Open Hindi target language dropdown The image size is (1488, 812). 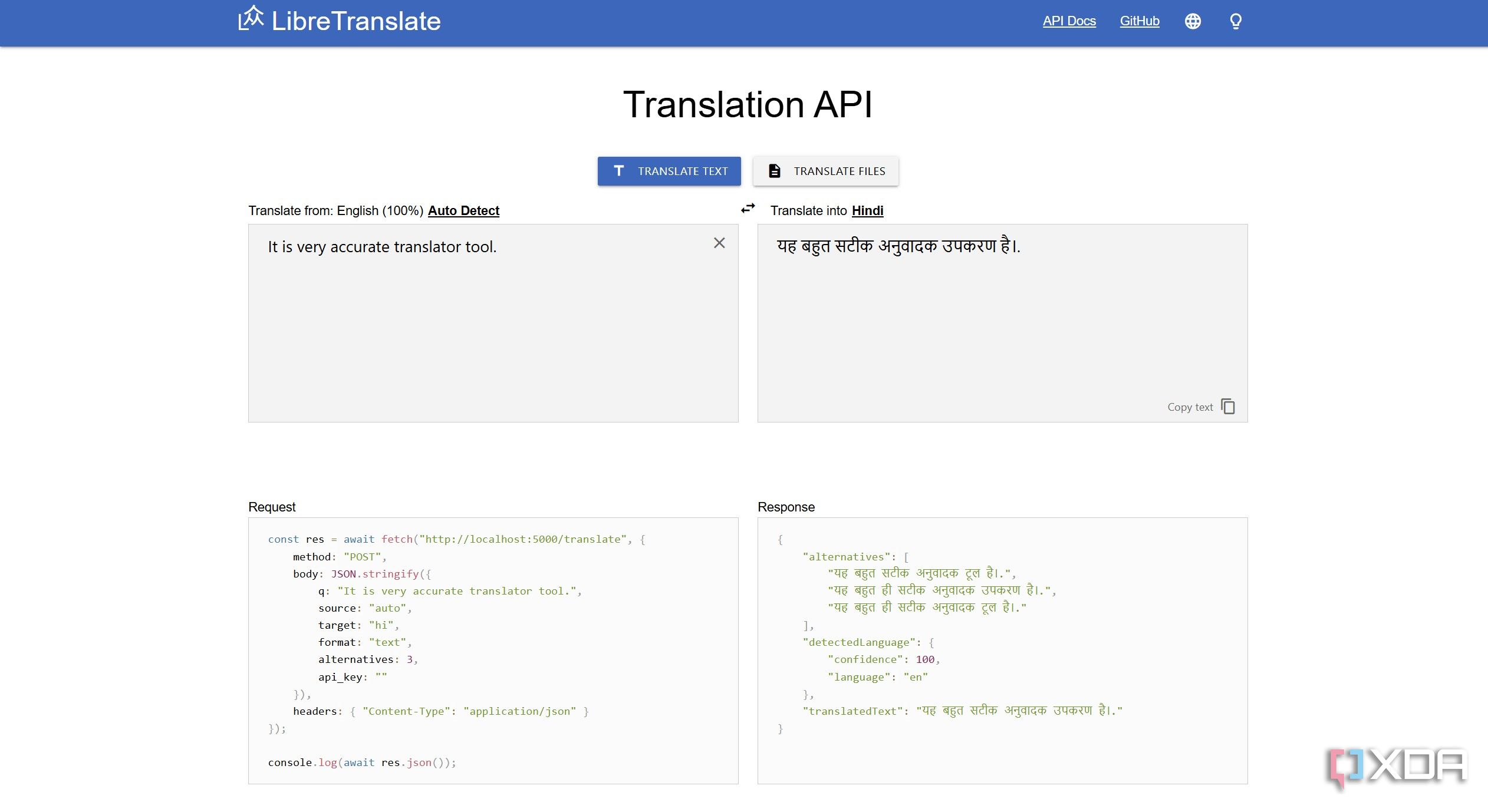click(867, 210)
